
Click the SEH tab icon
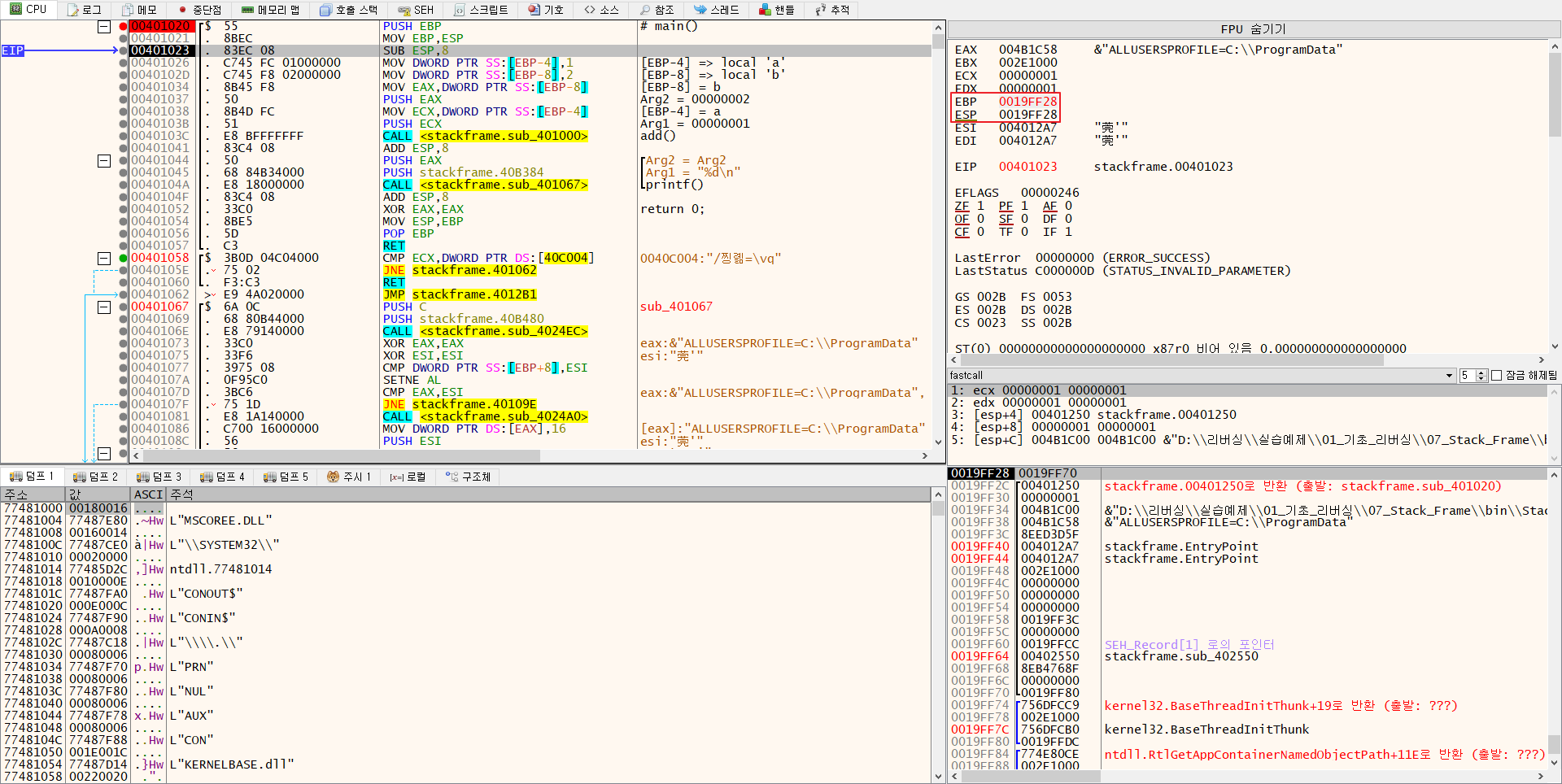click(404, 10)
